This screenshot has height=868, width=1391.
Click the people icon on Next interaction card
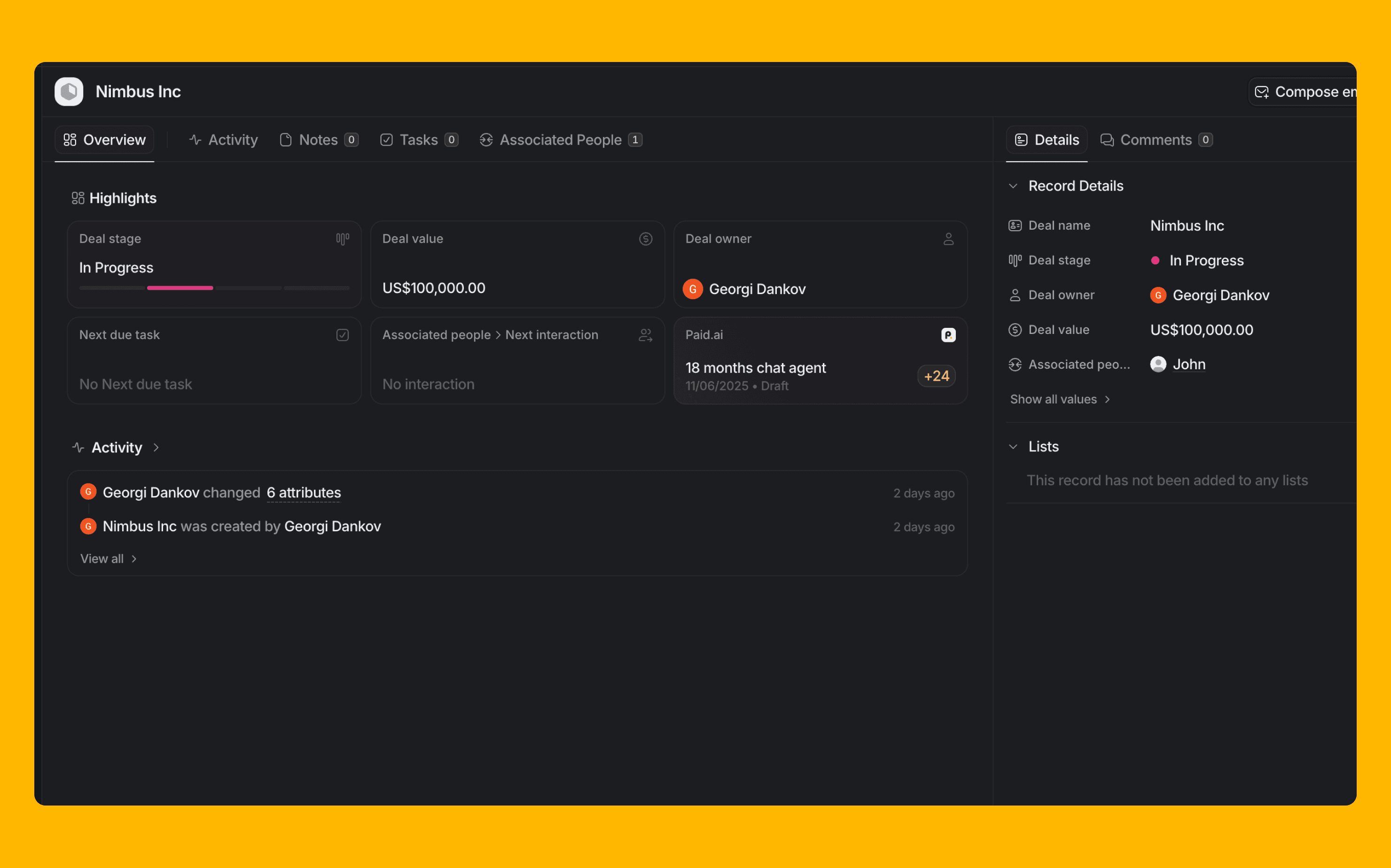point(646,335)
